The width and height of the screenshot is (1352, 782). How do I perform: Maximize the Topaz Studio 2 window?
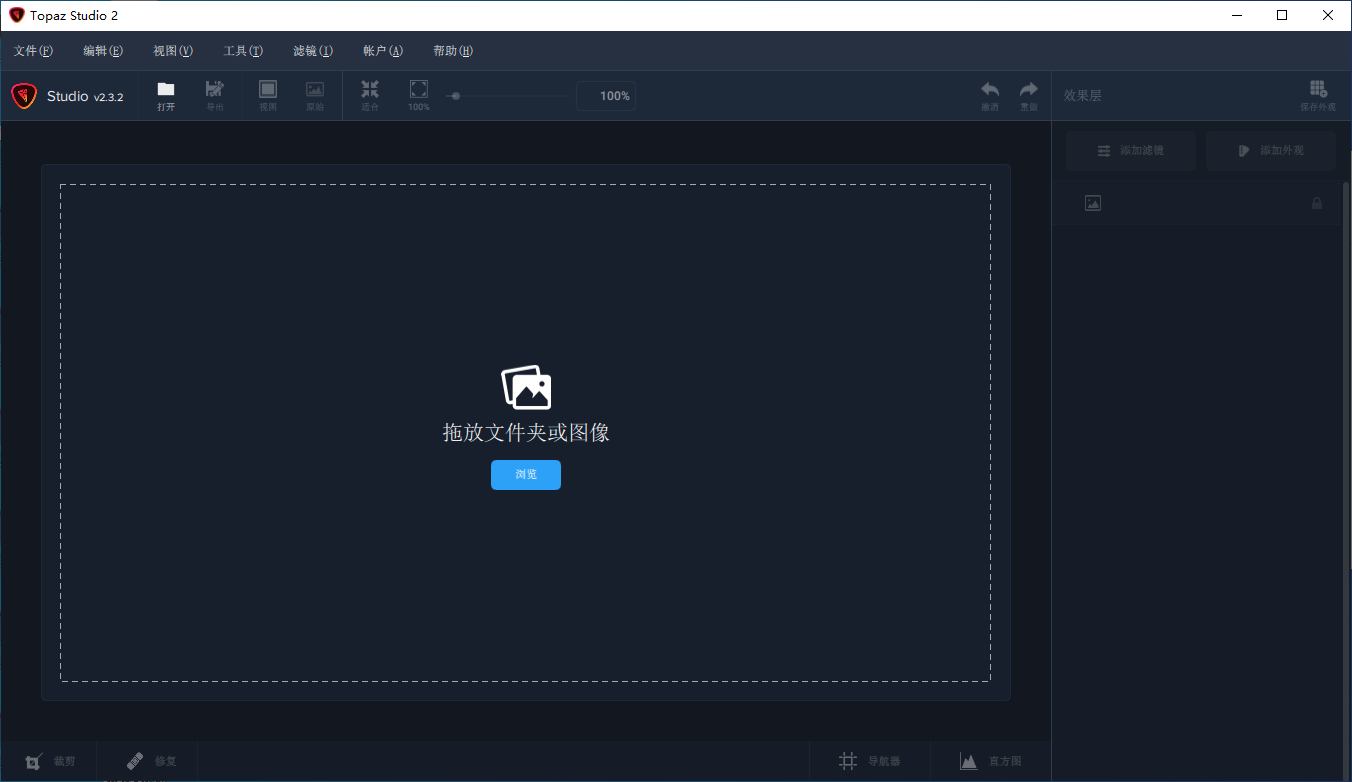pyautogui.click(x=1282, y=15)
